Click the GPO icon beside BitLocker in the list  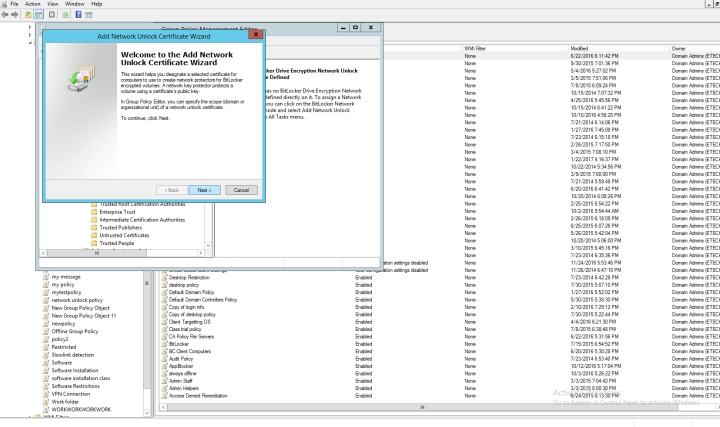(x=164, y=344)
